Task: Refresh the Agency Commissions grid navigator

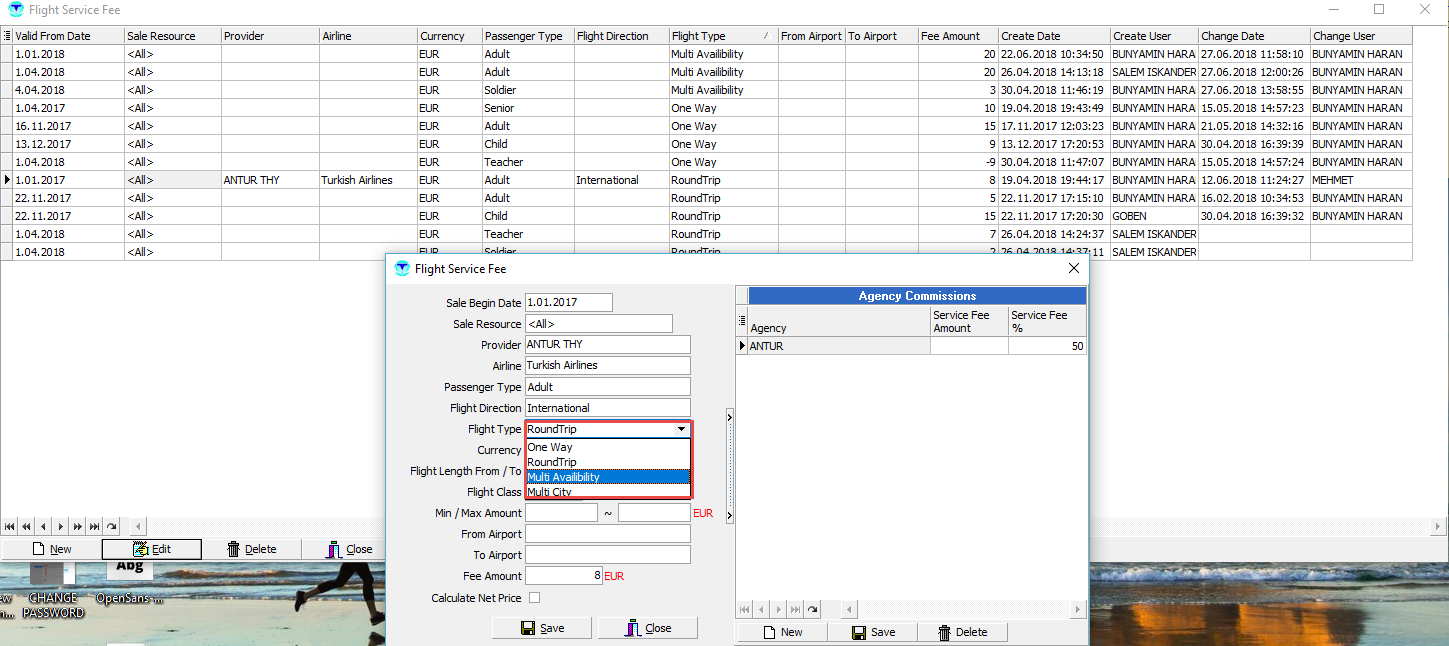Action: coord(812,609)
